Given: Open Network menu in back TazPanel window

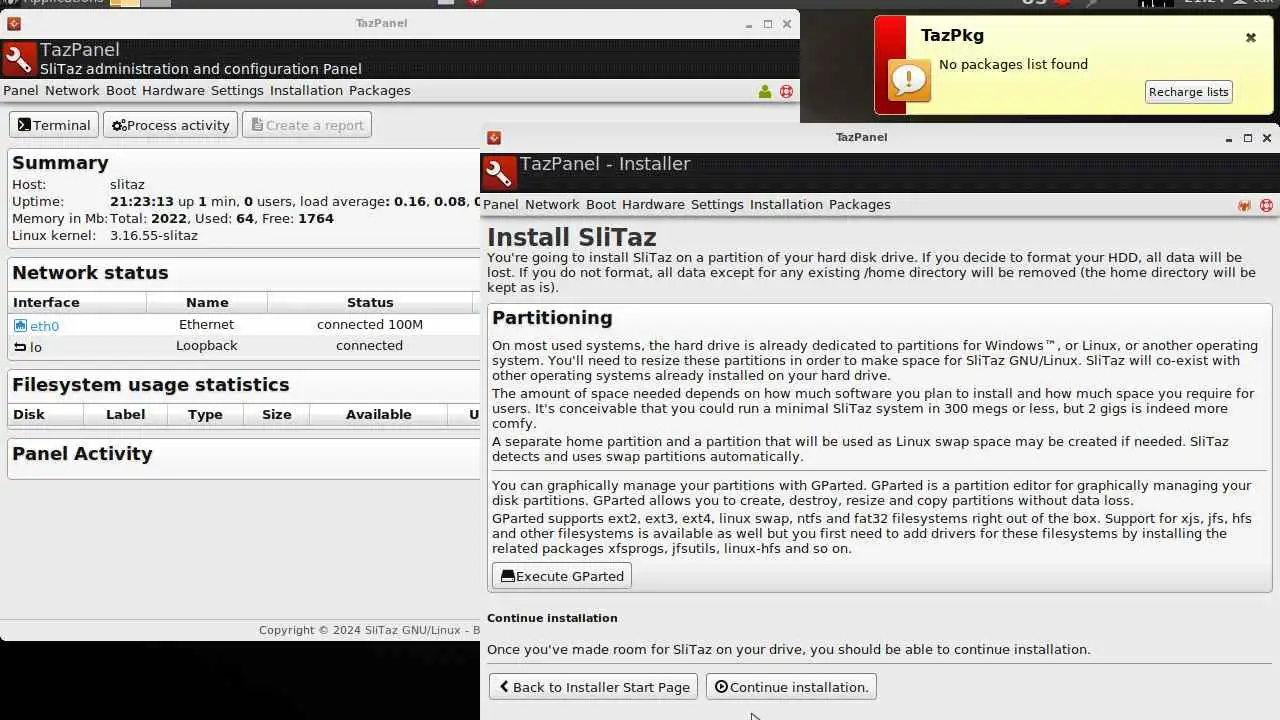Looking at the screenshot, I should click(72, 90).
